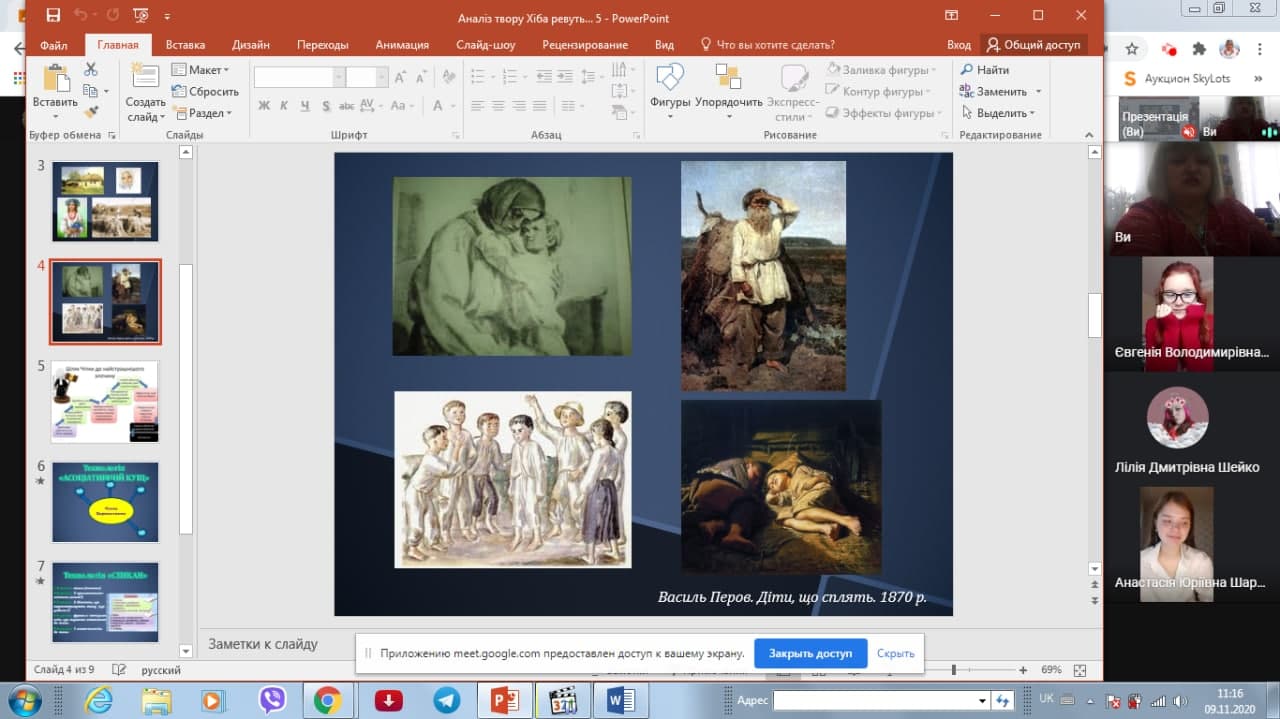Image resolution: width=1280 pixels, height=719 pixels.
Task: Click Закрыть доступ button
Action: pos(810,653)
